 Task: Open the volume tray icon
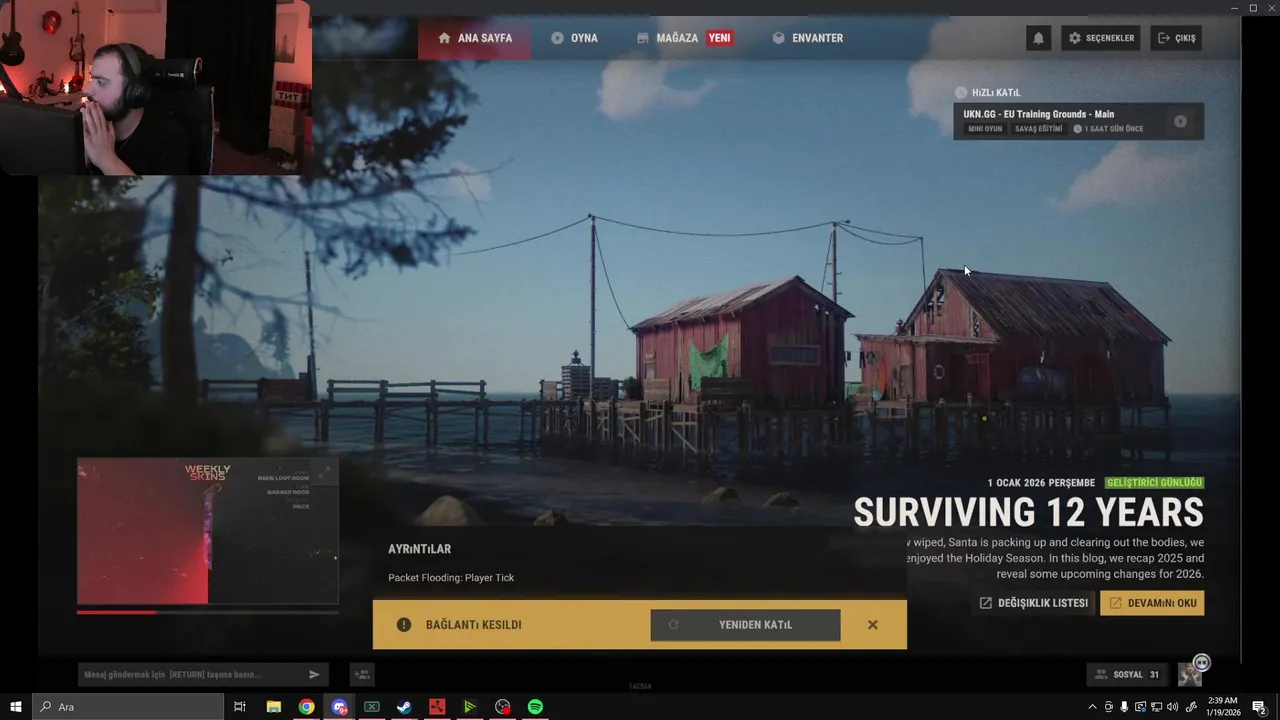(1172, 707)
